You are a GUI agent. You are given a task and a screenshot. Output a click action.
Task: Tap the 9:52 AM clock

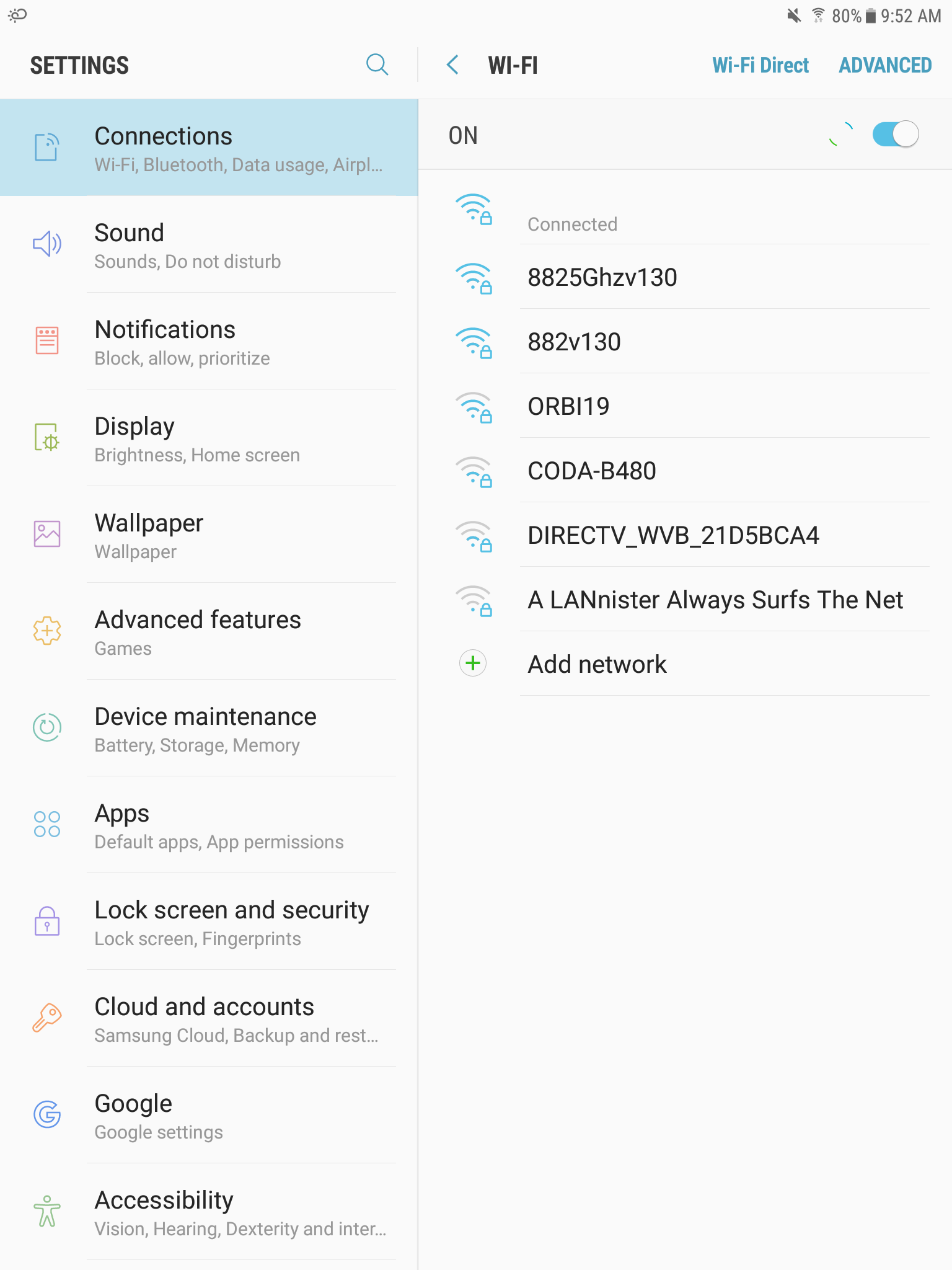[911, 16]
